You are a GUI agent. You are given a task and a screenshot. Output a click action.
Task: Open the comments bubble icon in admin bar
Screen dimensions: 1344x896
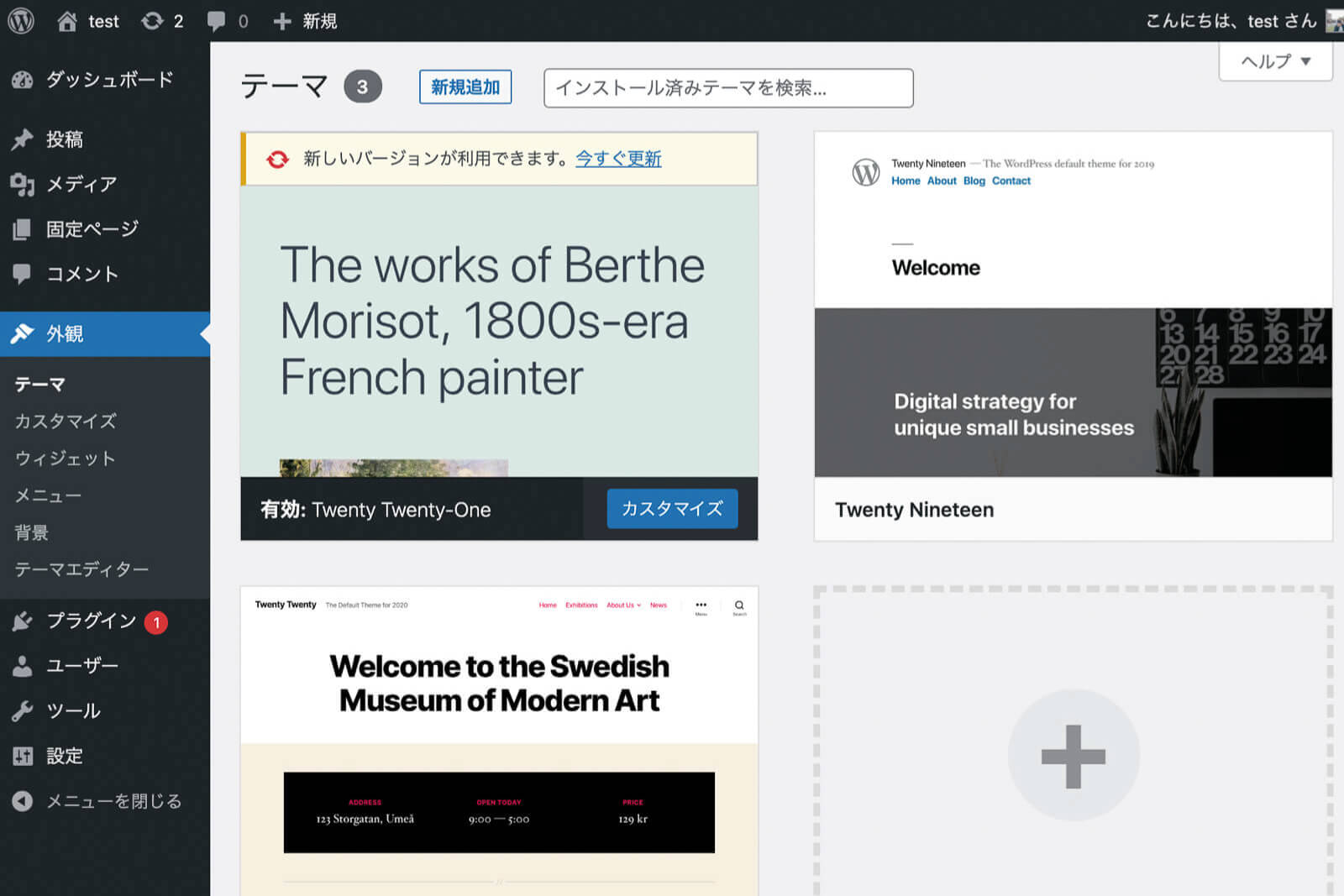point(217,22)
